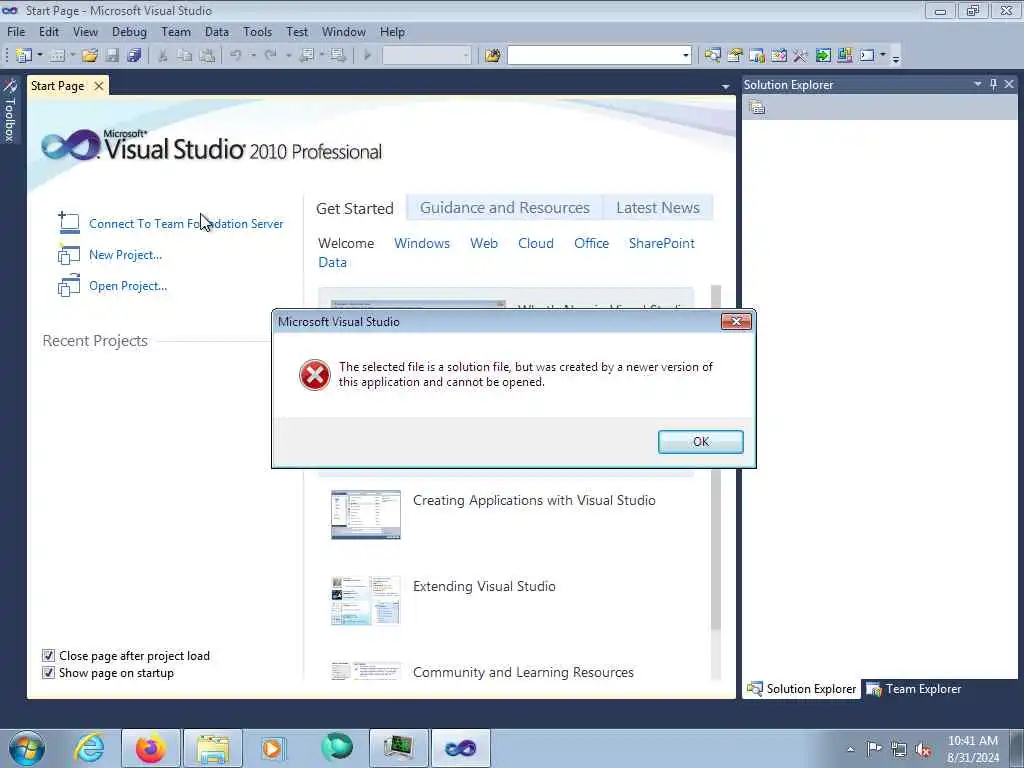
Task: Open Solution Explorer window position dropdown
Action: coord(978,84)
